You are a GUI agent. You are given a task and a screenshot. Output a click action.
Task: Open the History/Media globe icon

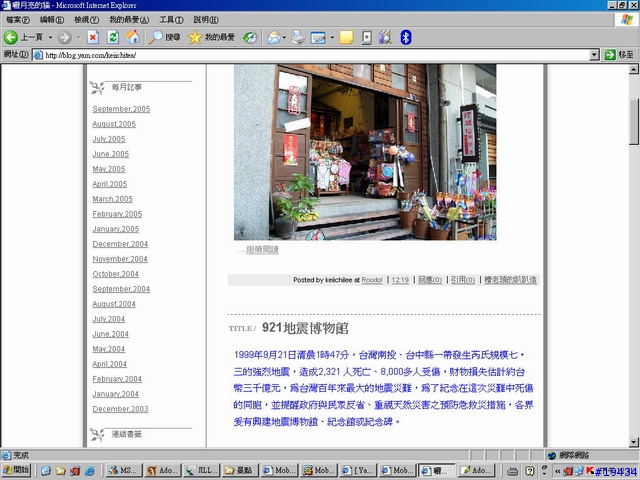point(250,38)
